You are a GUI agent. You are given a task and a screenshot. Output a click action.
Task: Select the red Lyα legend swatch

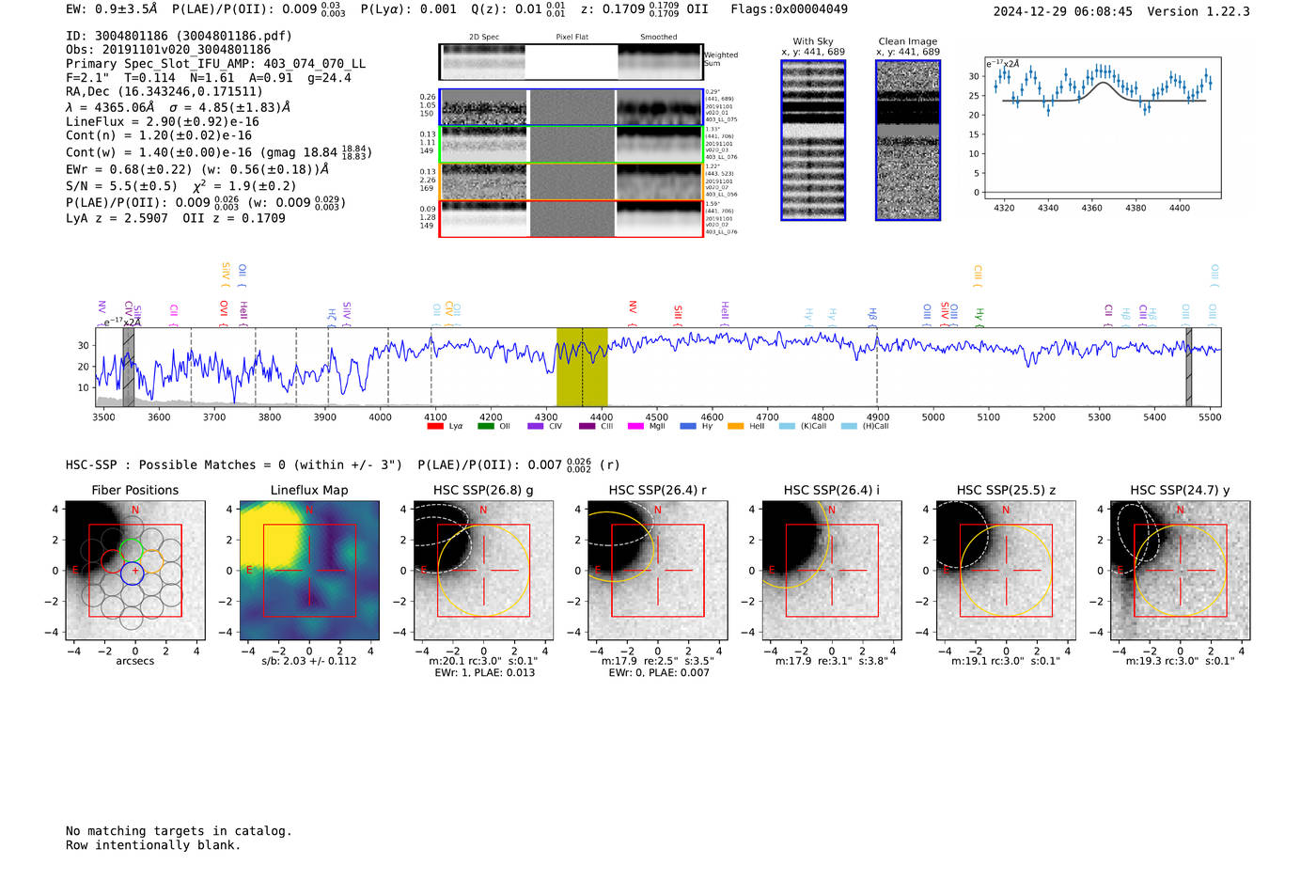point(435,426)
